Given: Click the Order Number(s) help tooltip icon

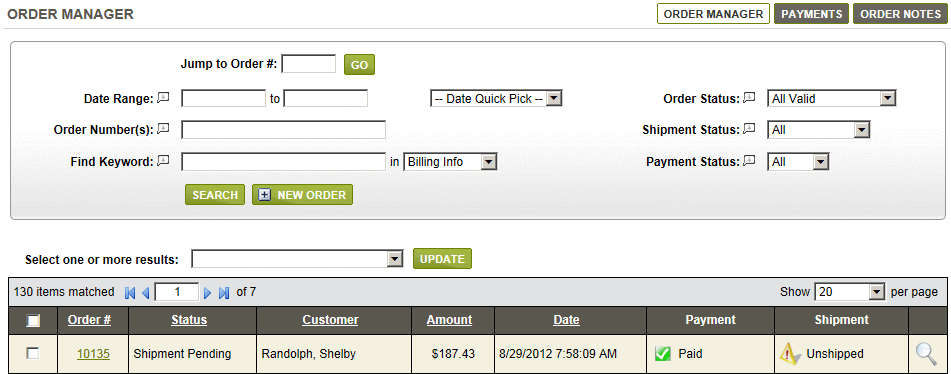Looking at the screenshot, I should (x=163, y=129).
